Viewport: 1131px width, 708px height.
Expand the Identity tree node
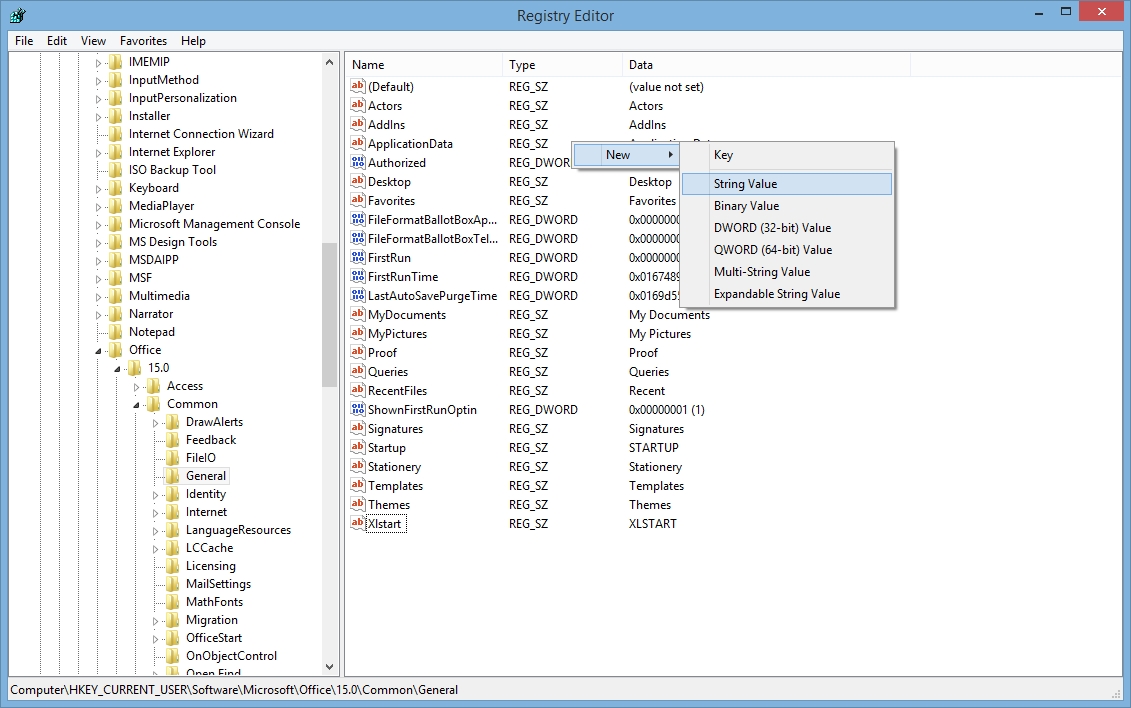pos(155,495)
